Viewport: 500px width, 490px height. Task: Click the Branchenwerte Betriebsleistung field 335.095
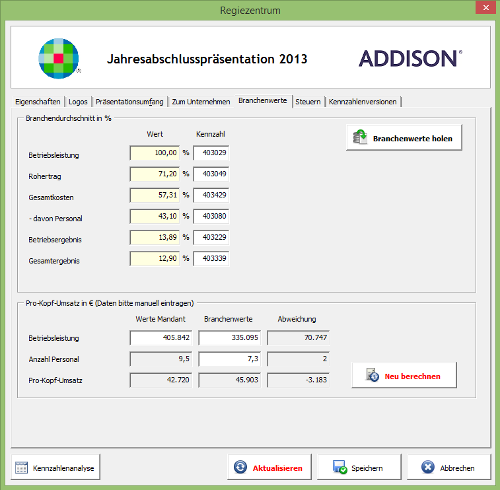tap(230, 338)
